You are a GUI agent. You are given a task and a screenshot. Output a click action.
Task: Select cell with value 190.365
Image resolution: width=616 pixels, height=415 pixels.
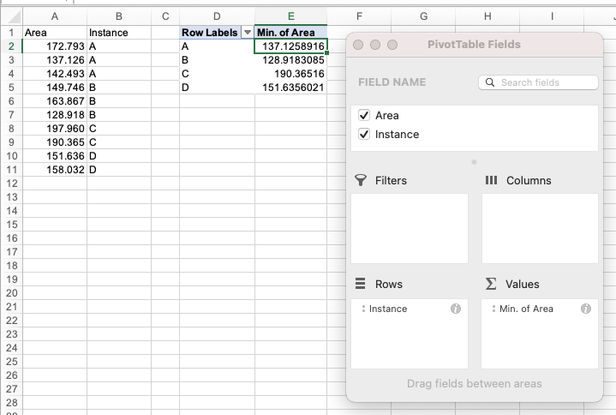[55, 142]
